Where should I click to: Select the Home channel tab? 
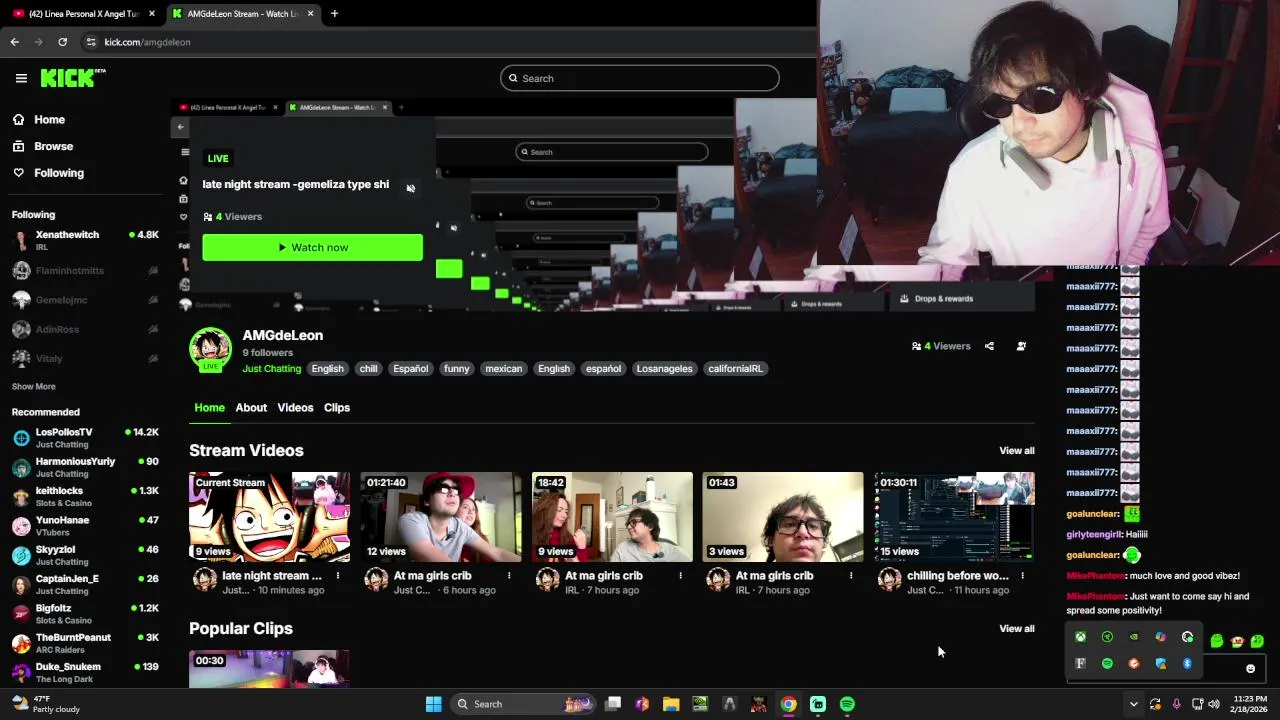[209, 407]
